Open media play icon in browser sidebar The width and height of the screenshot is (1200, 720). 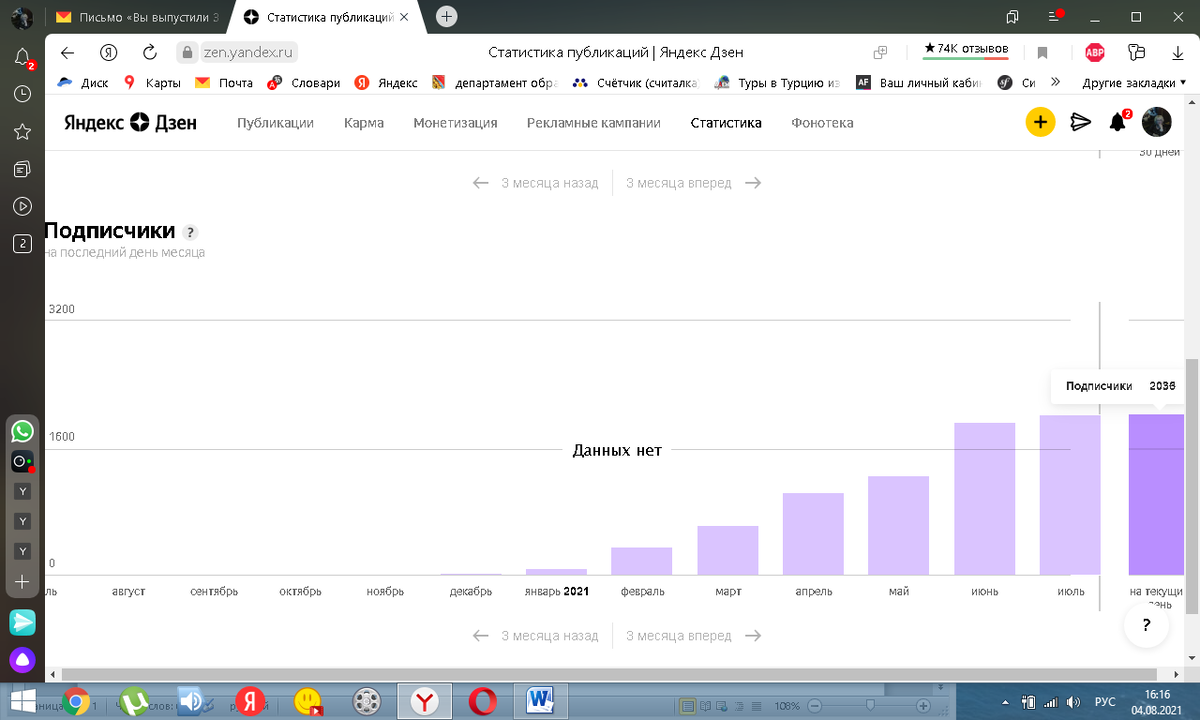pyautogui.click(x=22, y=206)
